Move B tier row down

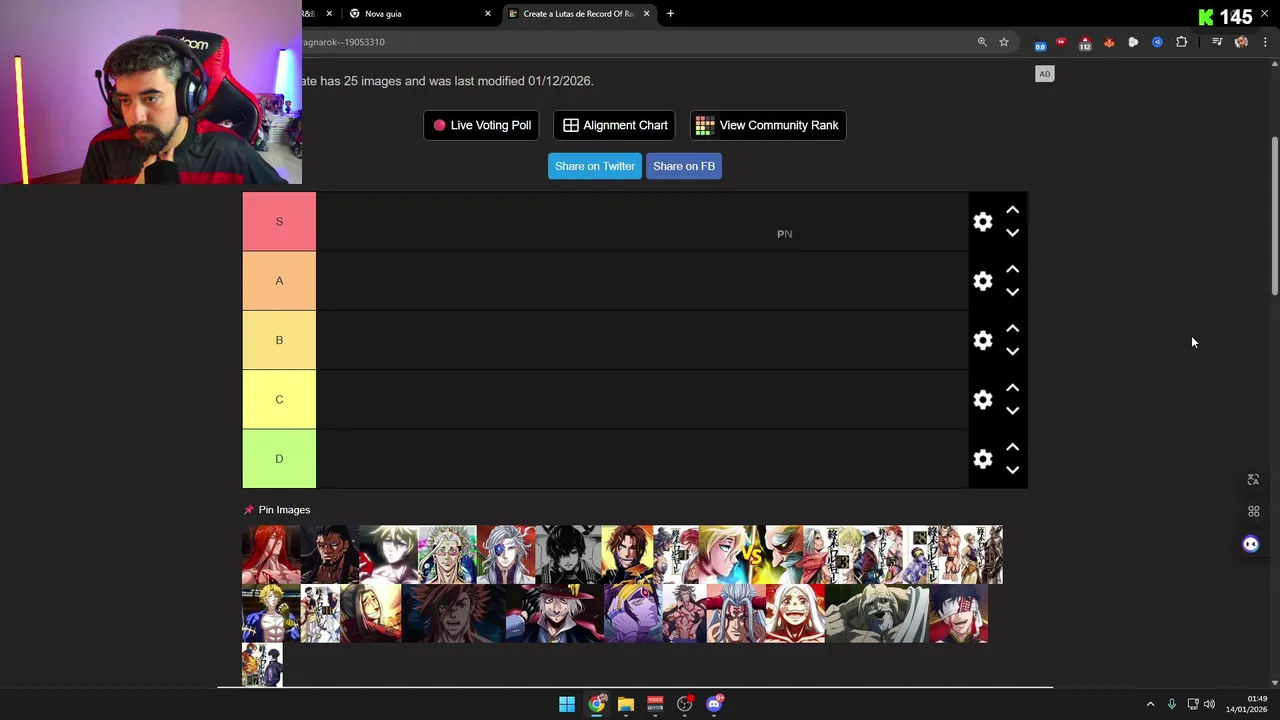click(x=1012, y=351)
